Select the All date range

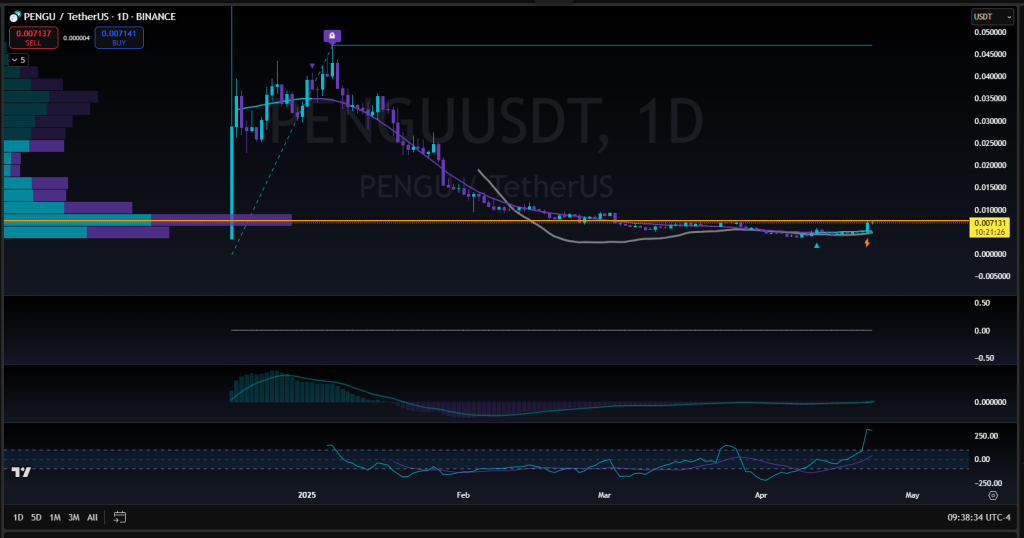92,517
